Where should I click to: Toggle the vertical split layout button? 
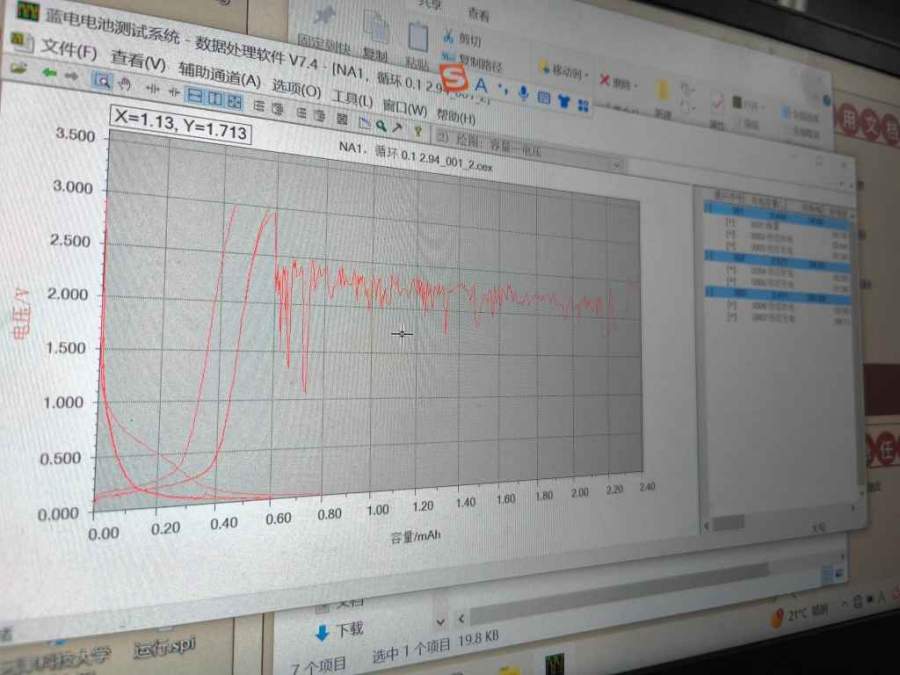pyautogui.click(x=215, y=98)
